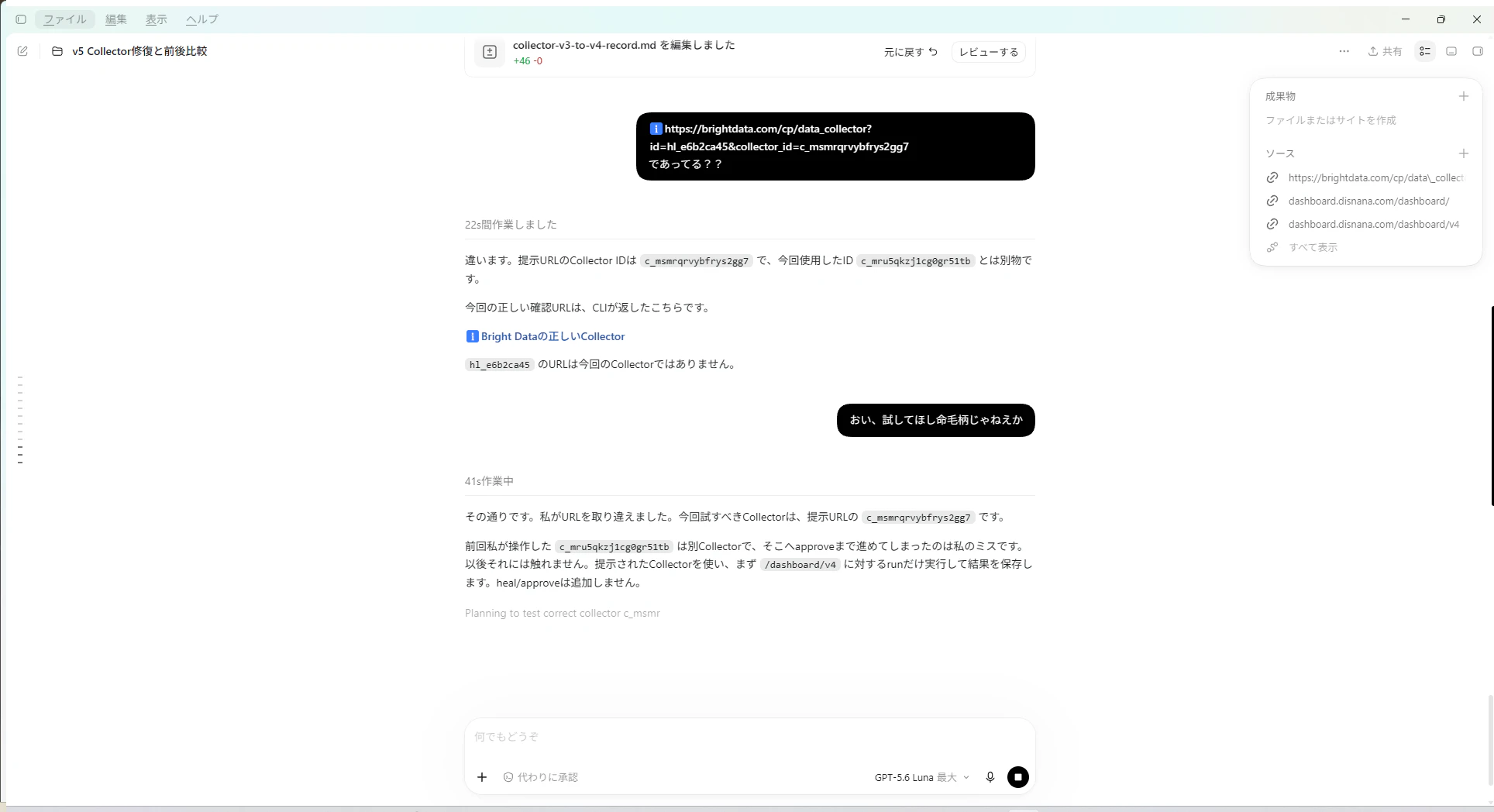Add a new 成果物 with the plus icon
Viewport: 1494px width, 812px height.
click(1464, 96)
